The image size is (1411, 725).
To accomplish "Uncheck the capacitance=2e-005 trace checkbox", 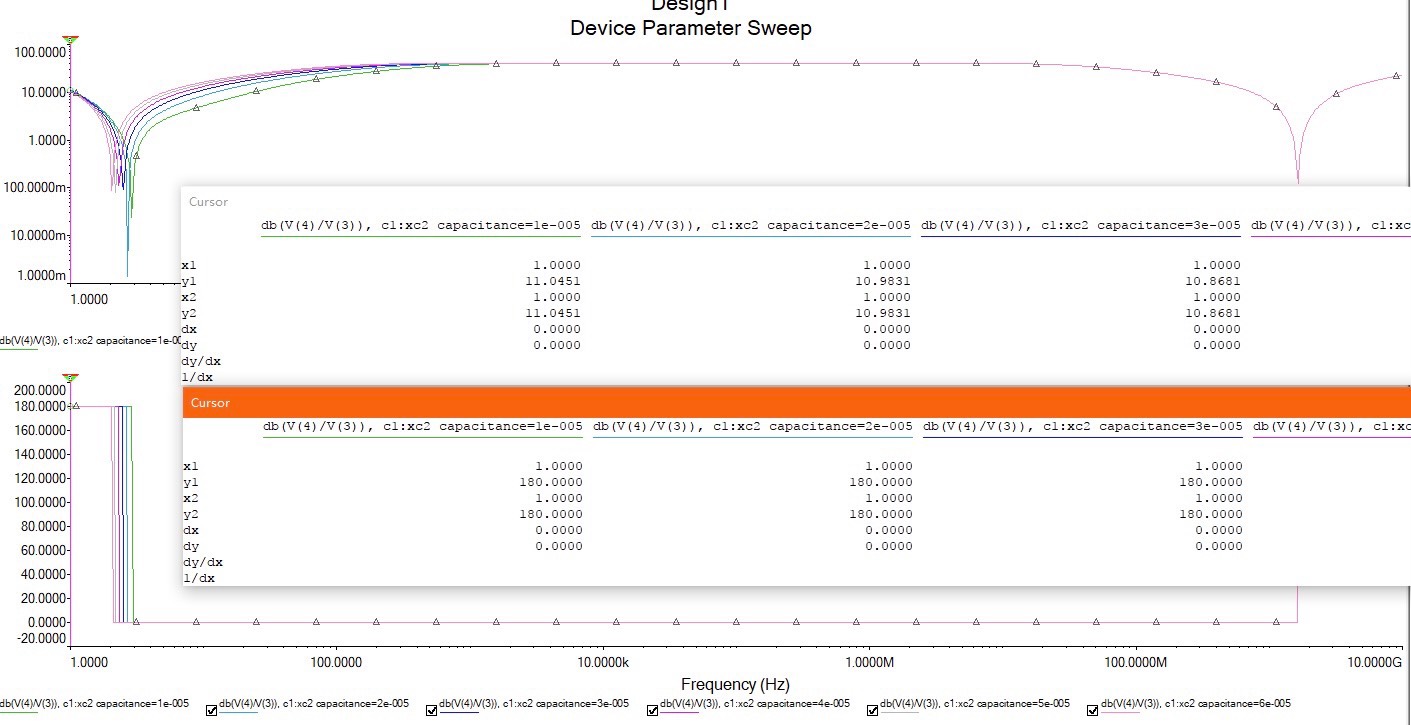I will coord(211,711).
